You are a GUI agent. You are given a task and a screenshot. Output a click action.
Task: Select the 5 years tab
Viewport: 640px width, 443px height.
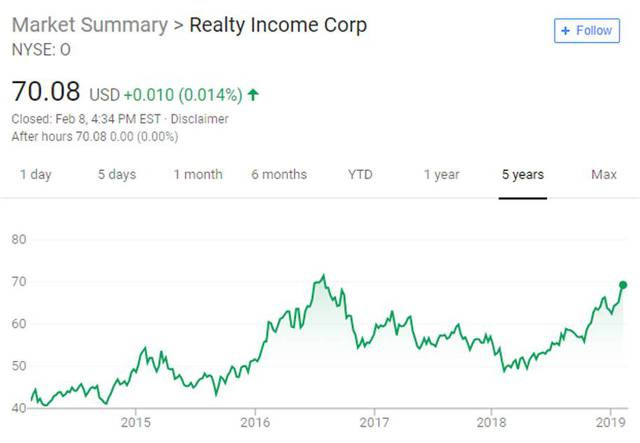[523, 175]
